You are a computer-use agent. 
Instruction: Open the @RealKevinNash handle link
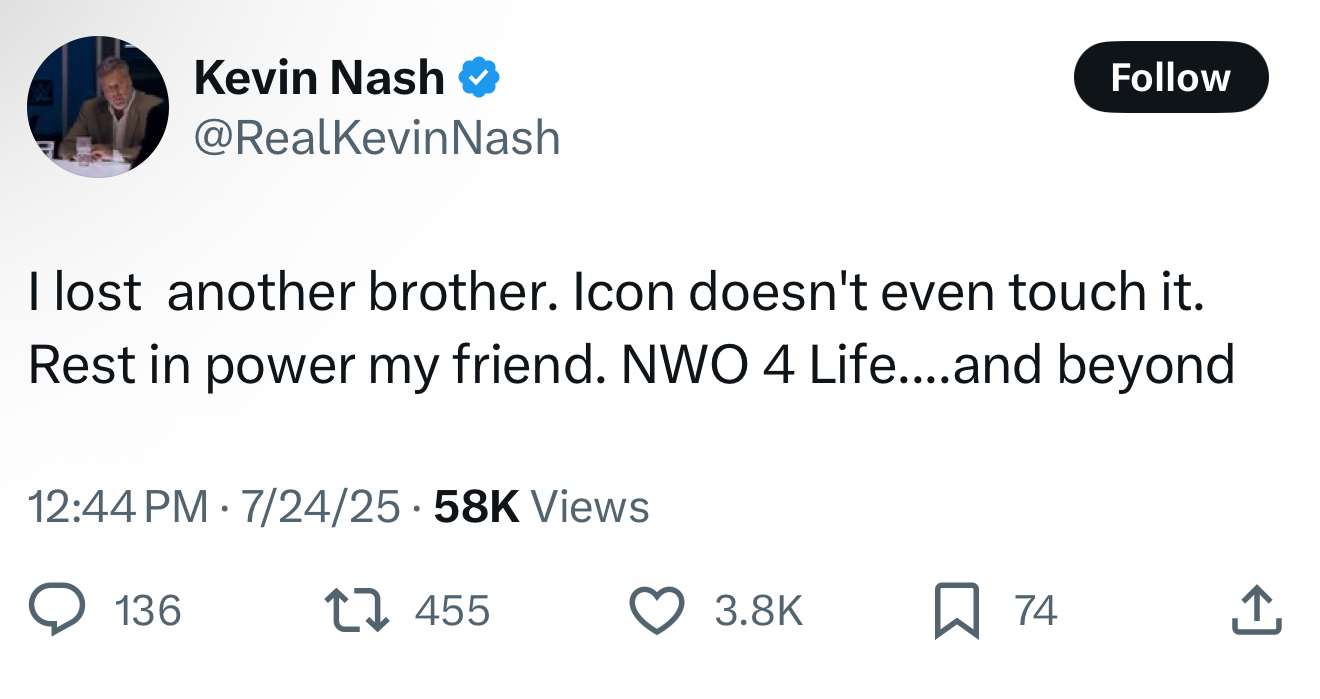click(x=376, y=137)
